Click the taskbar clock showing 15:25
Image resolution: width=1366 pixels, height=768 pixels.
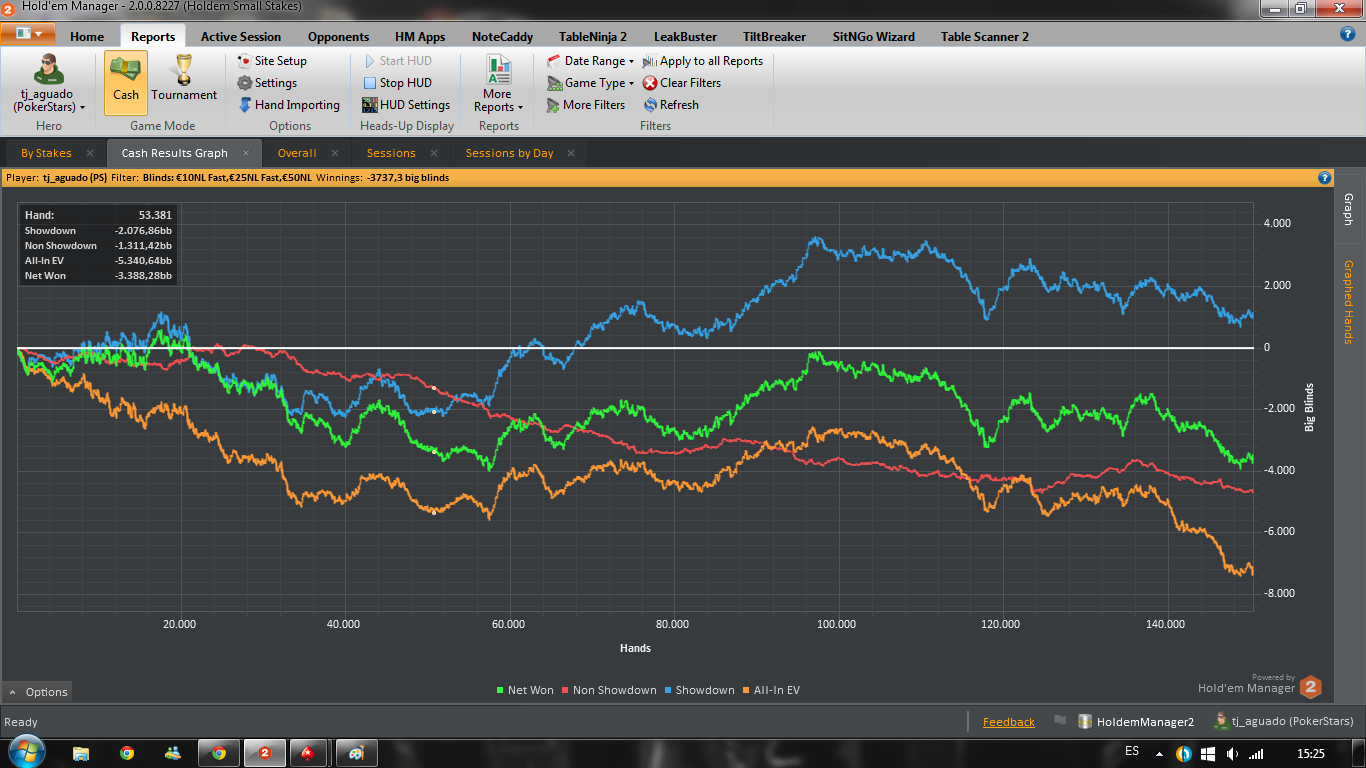point(1310,753)
